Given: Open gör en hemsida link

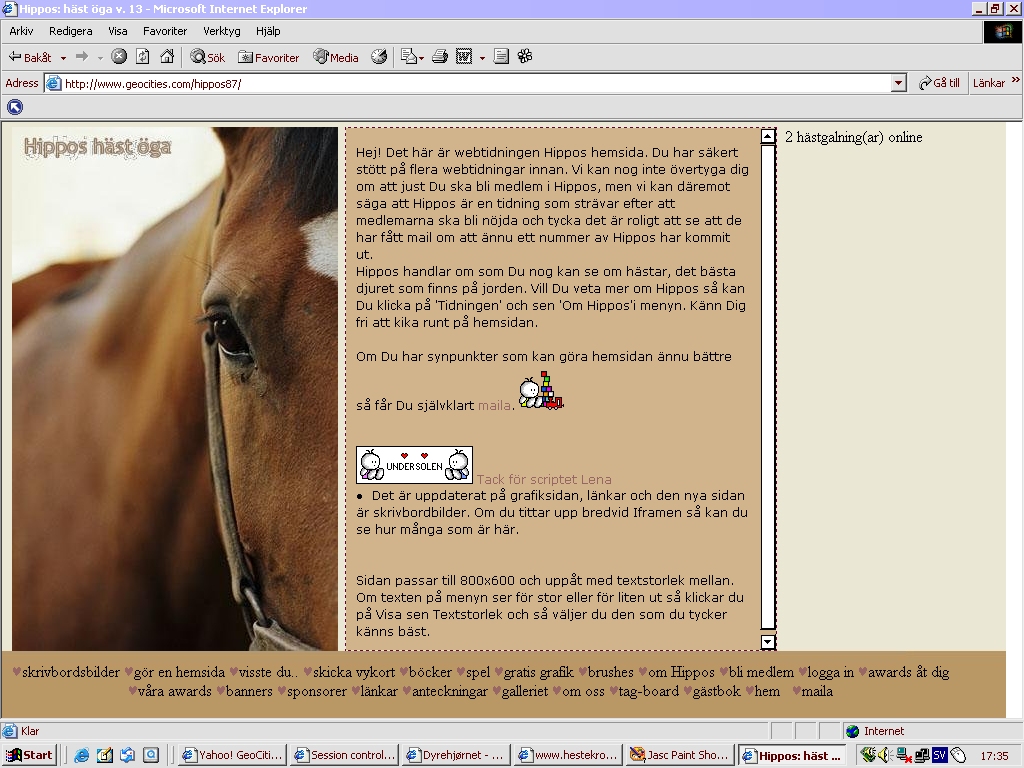Looking at the screenshot, I should (x=179, y=672).
